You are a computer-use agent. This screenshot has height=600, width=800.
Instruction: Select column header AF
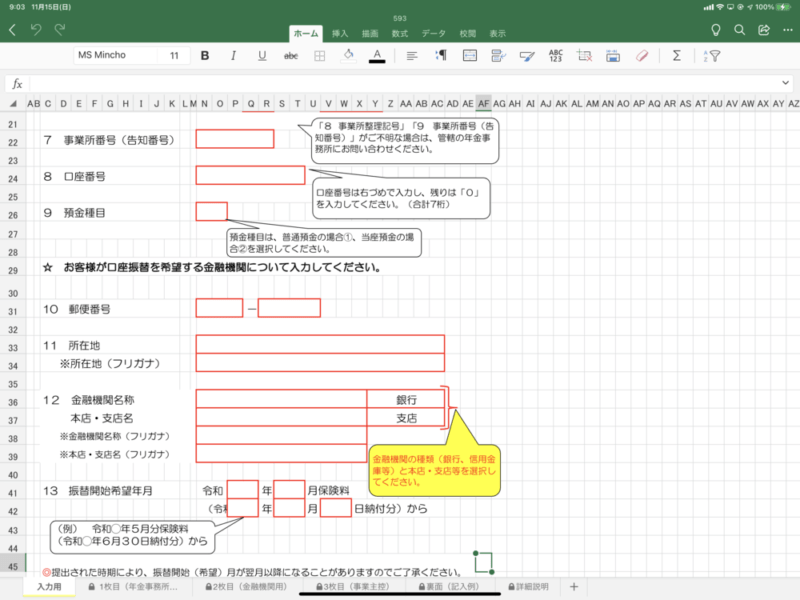[484, 104]
